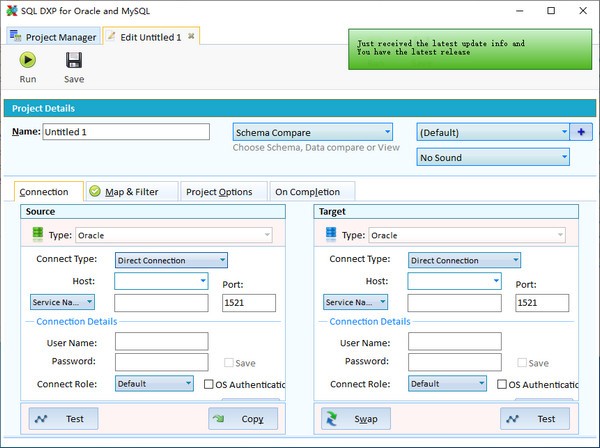
Task: Click the Test button in Target panel
Action: [x=535, y=419]
